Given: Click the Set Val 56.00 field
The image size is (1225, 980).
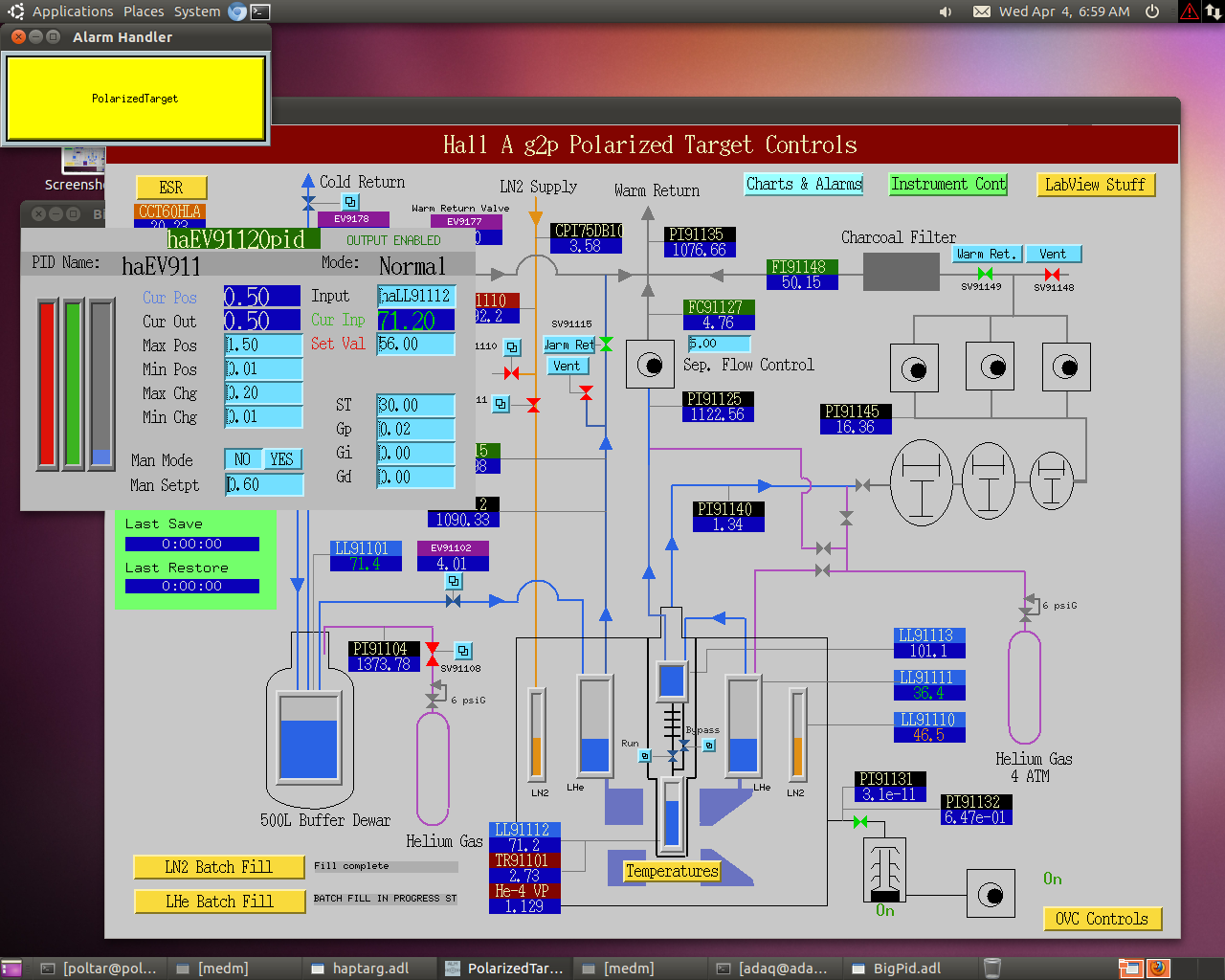Looking at the screenshot, I should (416, 345).
